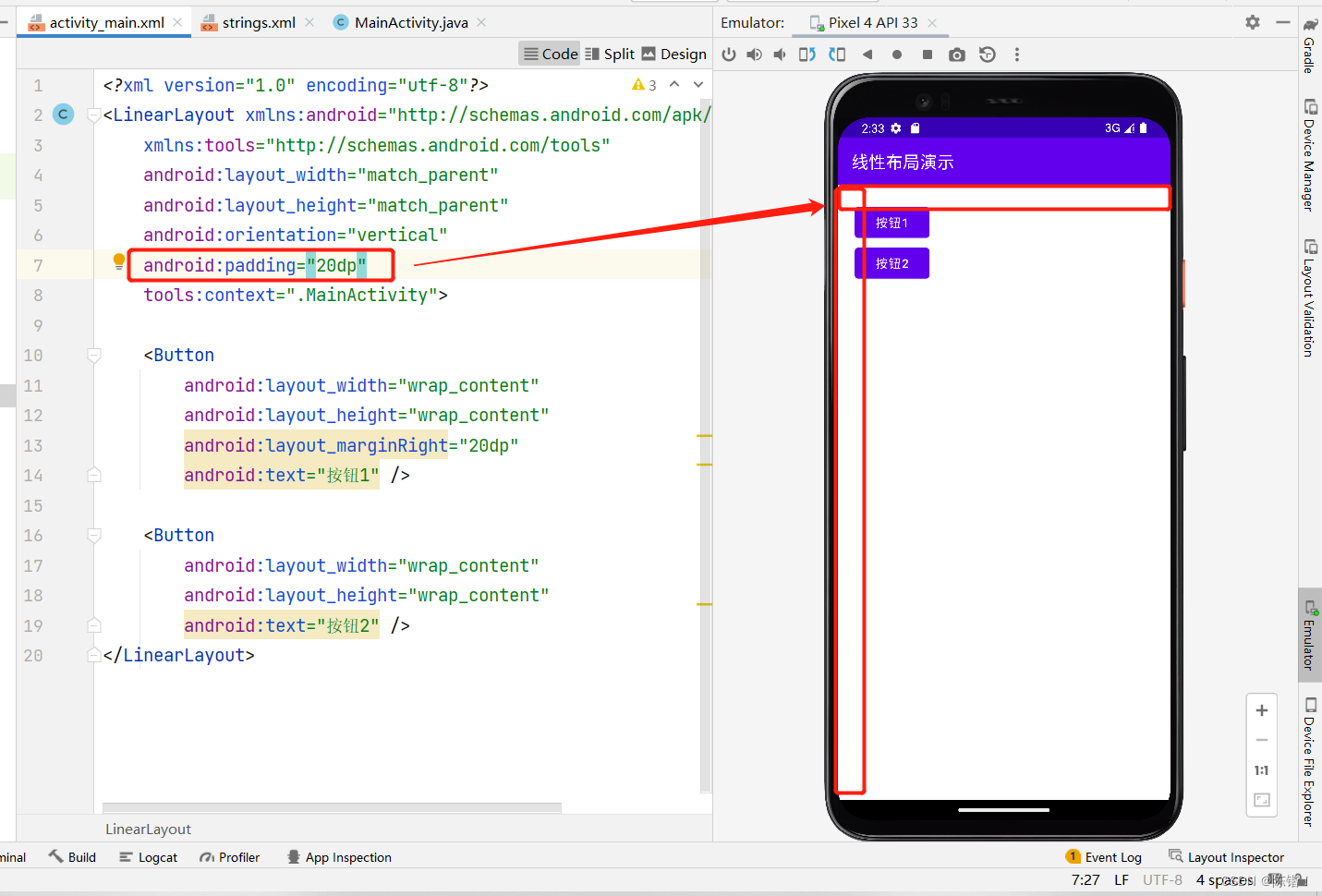The image size is (1322, 896).
Task: Open the Layout Inspector
Action: click(x=1226, y=857)
